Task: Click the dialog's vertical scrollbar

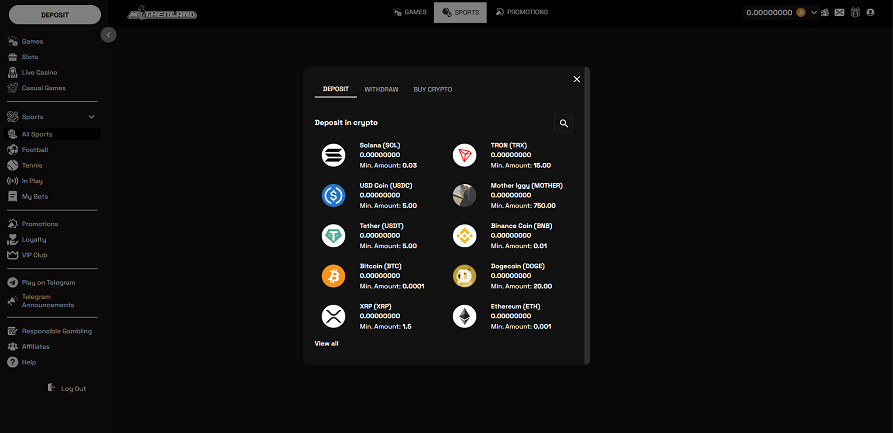Action: pyautogui.click(x=587, y=216)
